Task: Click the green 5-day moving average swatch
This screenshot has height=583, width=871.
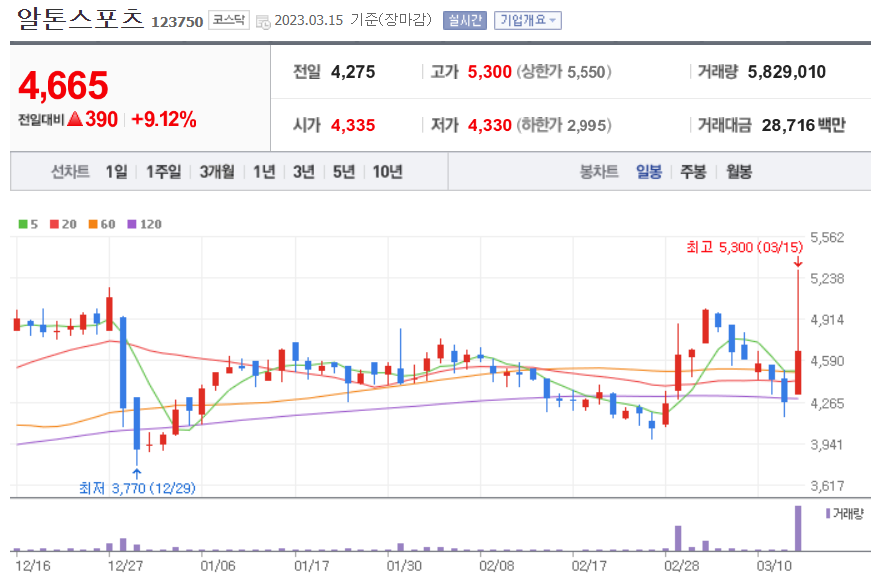Action: pyautogui.click(x=23, y=224)
